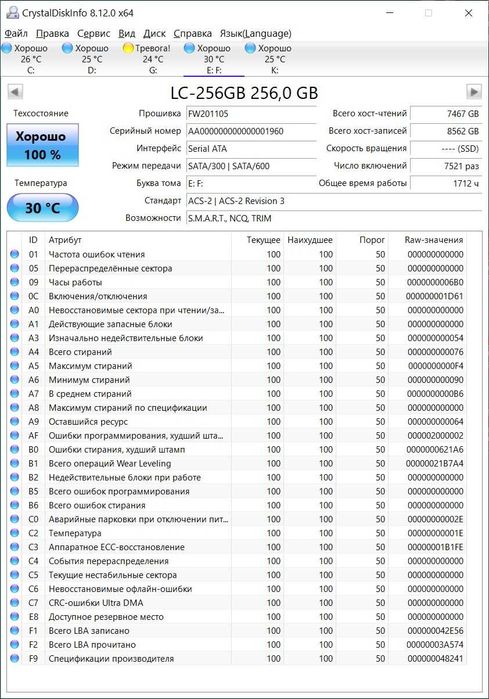Click status orb of attribute 01 row
This screenshot has width=489, height=699.
tap(15, 254)
